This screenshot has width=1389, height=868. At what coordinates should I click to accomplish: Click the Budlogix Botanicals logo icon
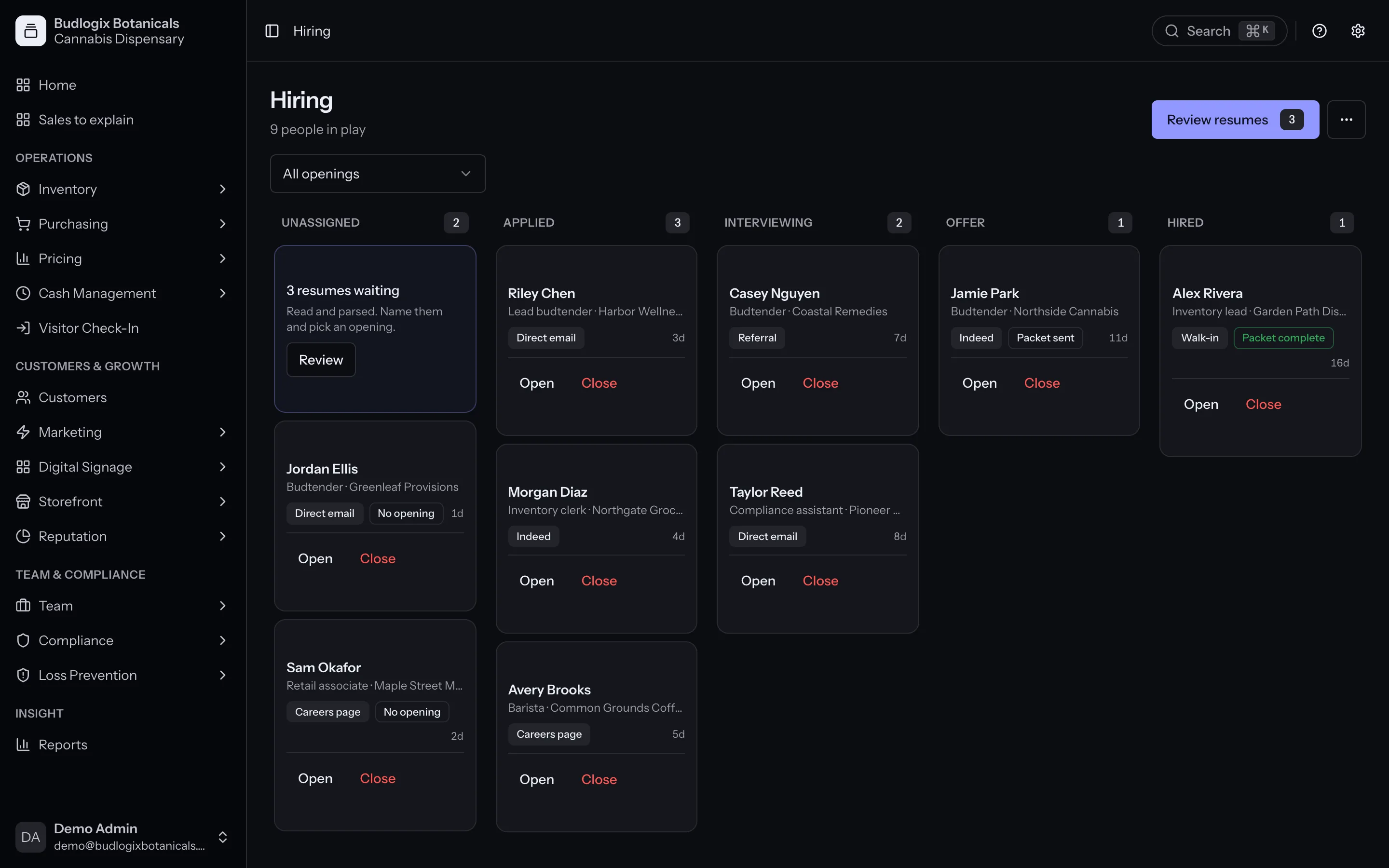[31, 31]
